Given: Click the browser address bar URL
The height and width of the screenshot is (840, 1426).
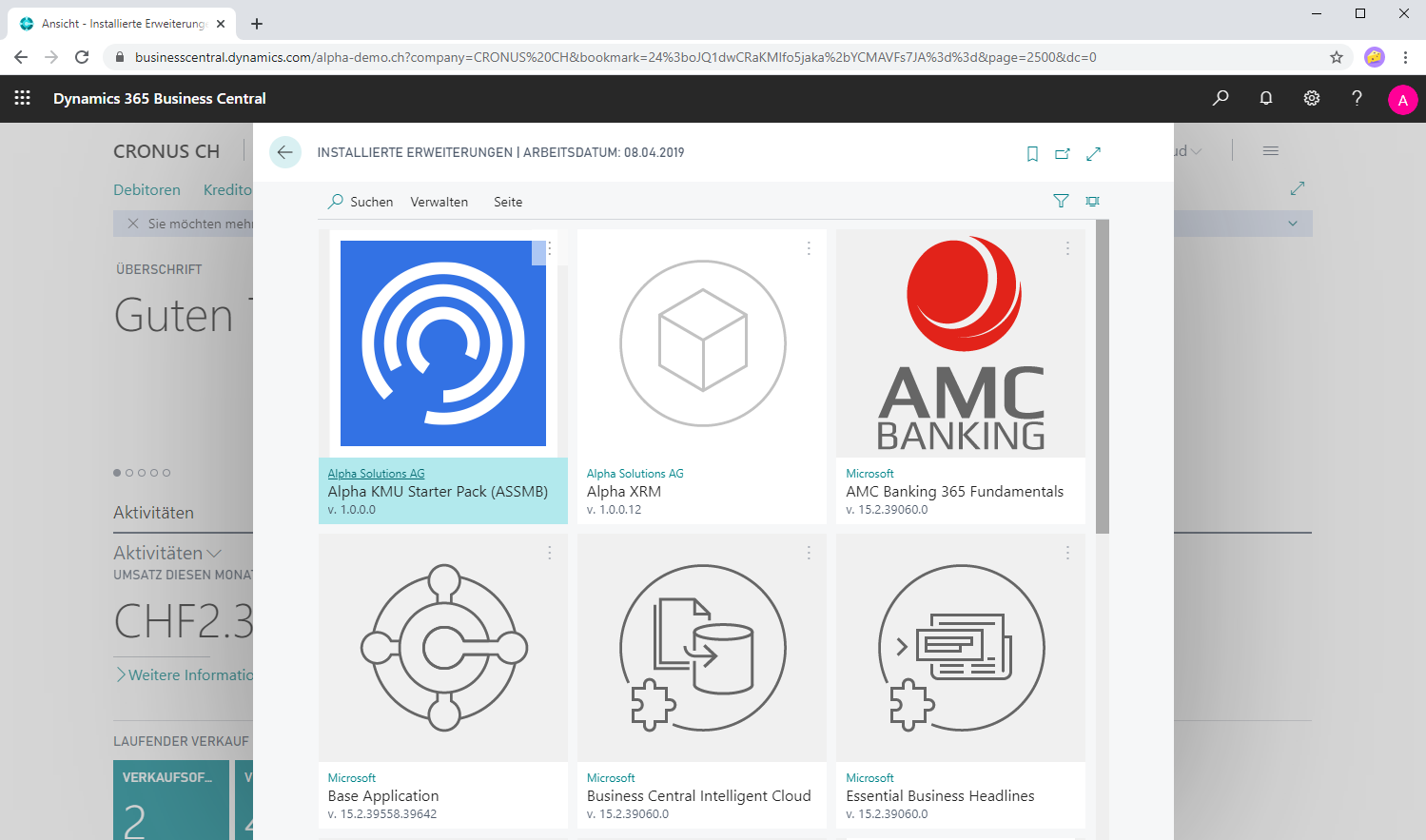Looking at the screenshot, I should point(615,57).
